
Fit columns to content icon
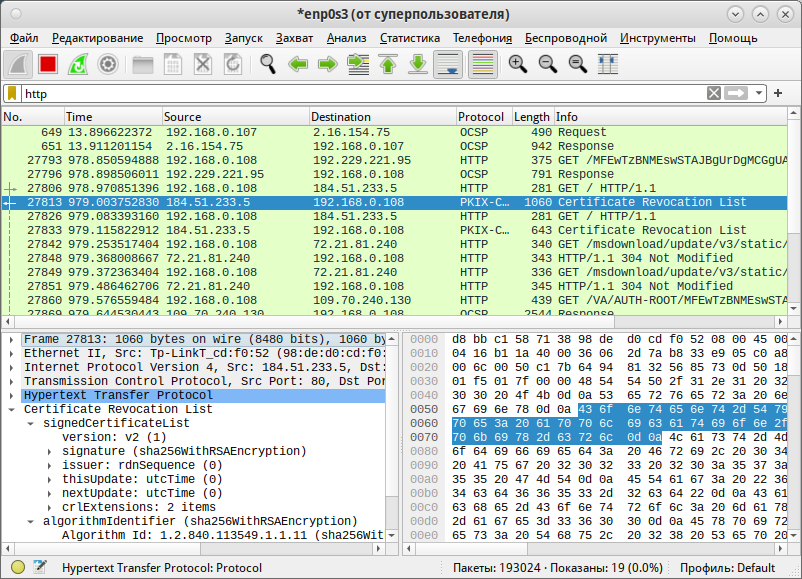click(608, 64)
